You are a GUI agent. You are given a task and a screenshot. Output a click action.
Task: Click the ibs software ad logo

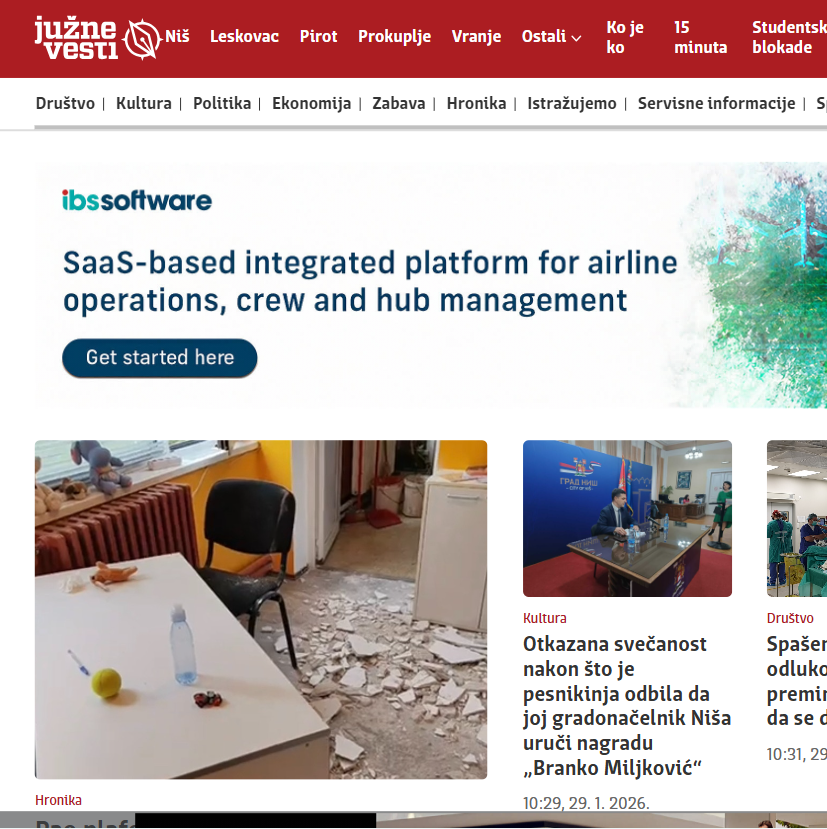coord(137,200)
